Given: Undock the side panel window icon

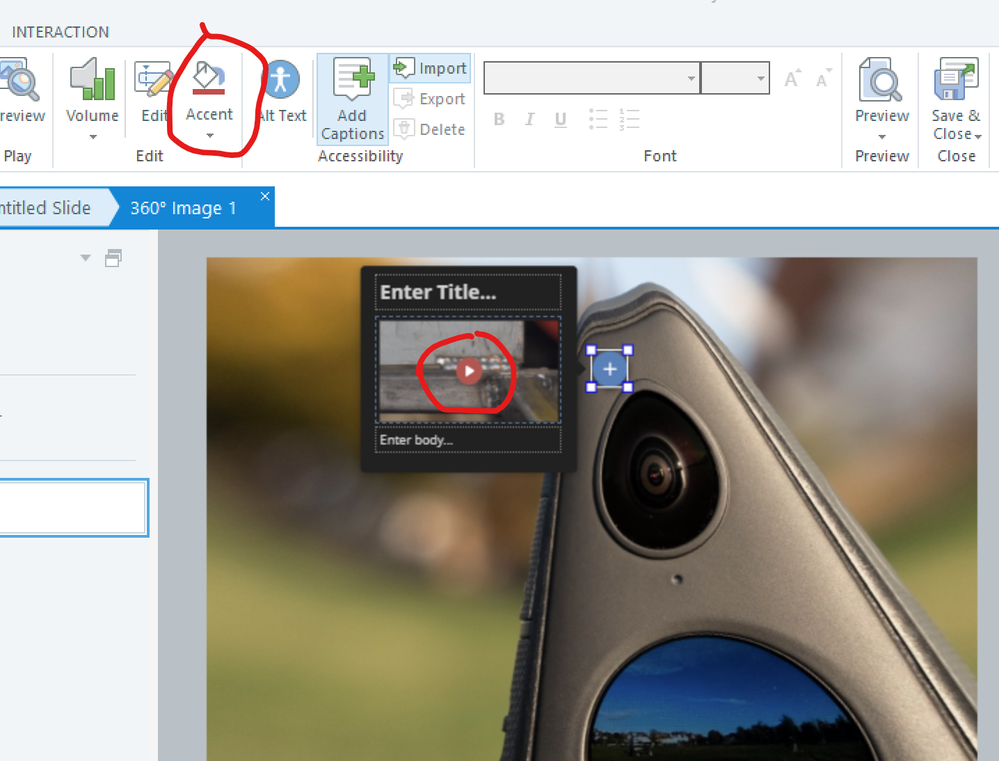Looking at the screenshot, I should (x=113, y=257).
